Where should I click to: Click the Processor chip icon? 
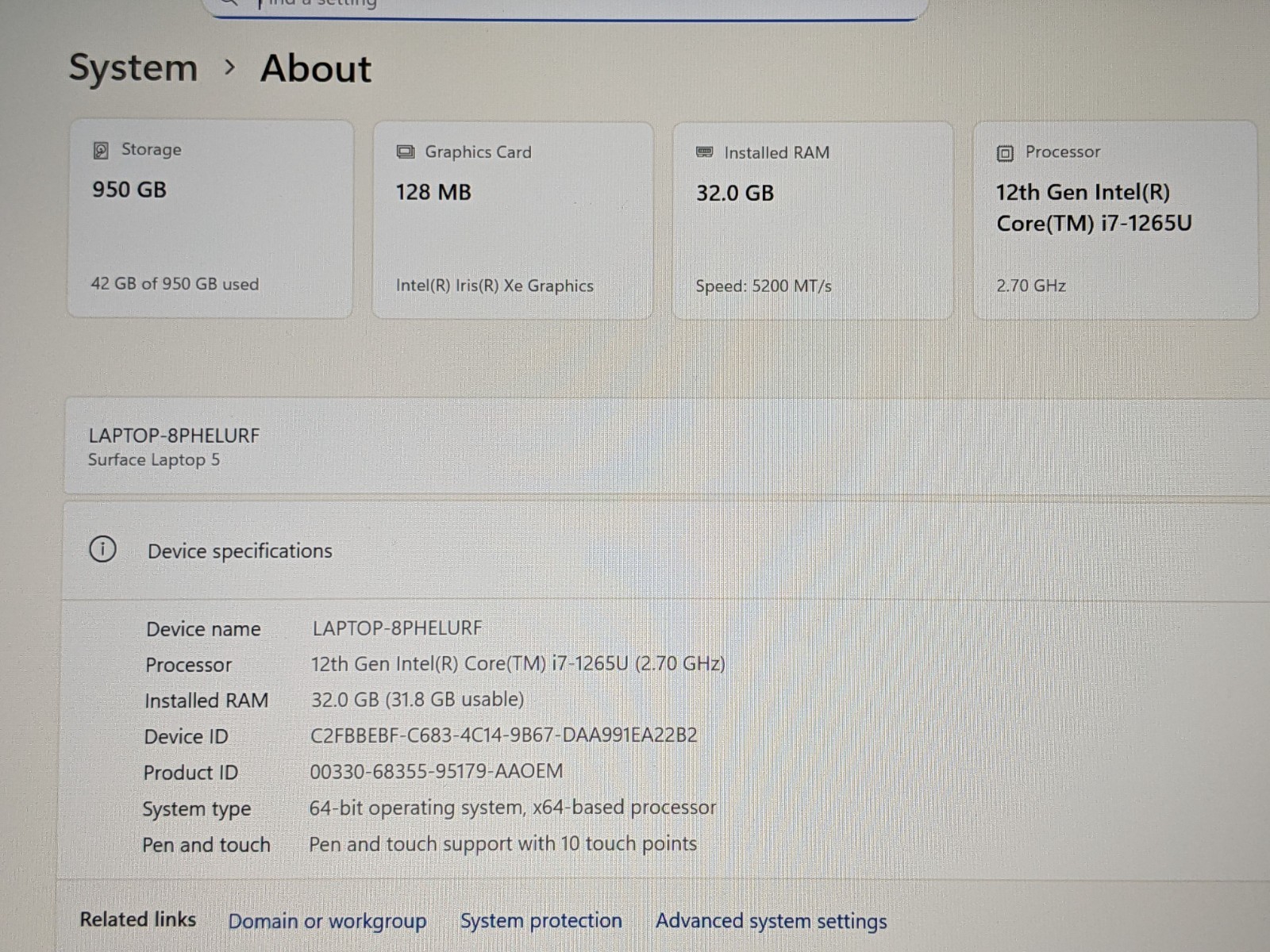(x=1005, y=153)
